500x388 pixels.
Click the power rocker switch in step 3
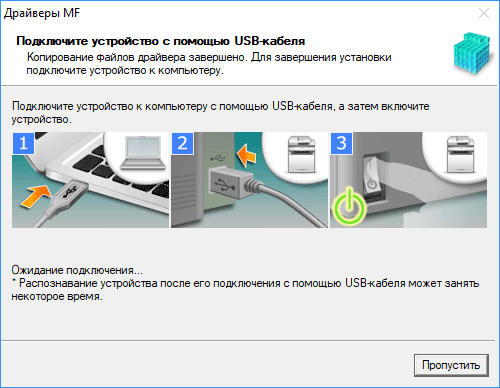coord(371,176)
